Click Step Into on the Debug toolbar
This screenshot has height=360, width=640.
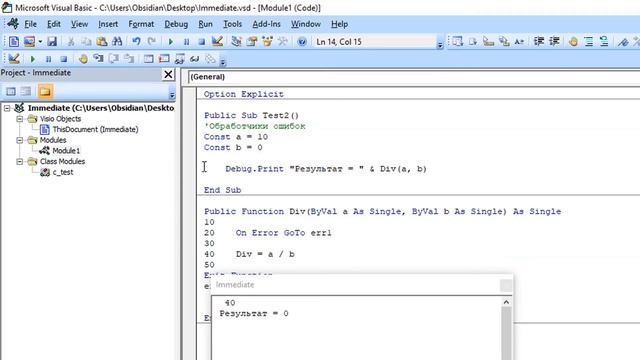[98, 59]
